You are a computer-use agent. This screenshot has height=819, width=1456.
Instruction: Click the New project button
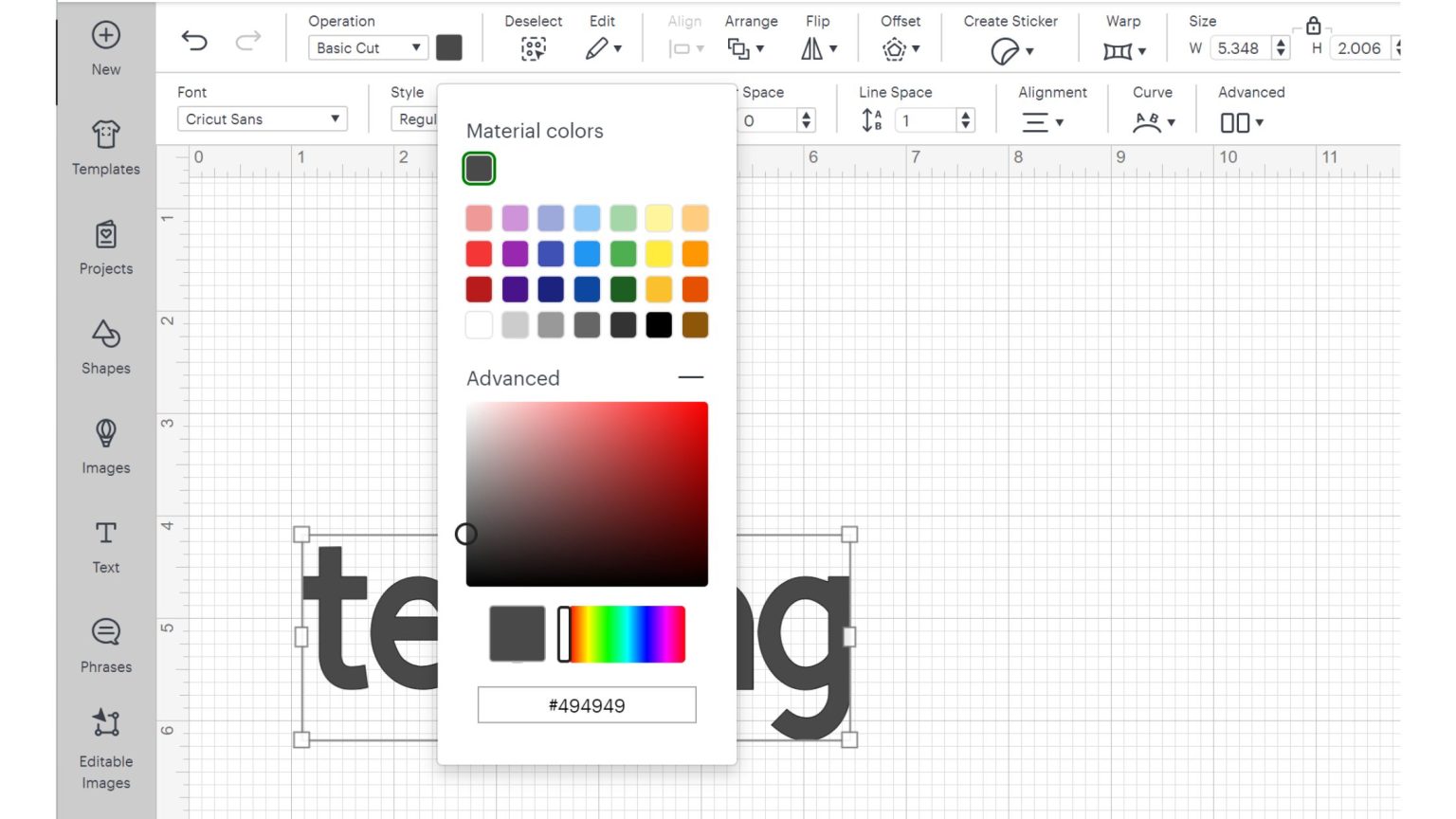pyautogui.click(x=106, y=48)
